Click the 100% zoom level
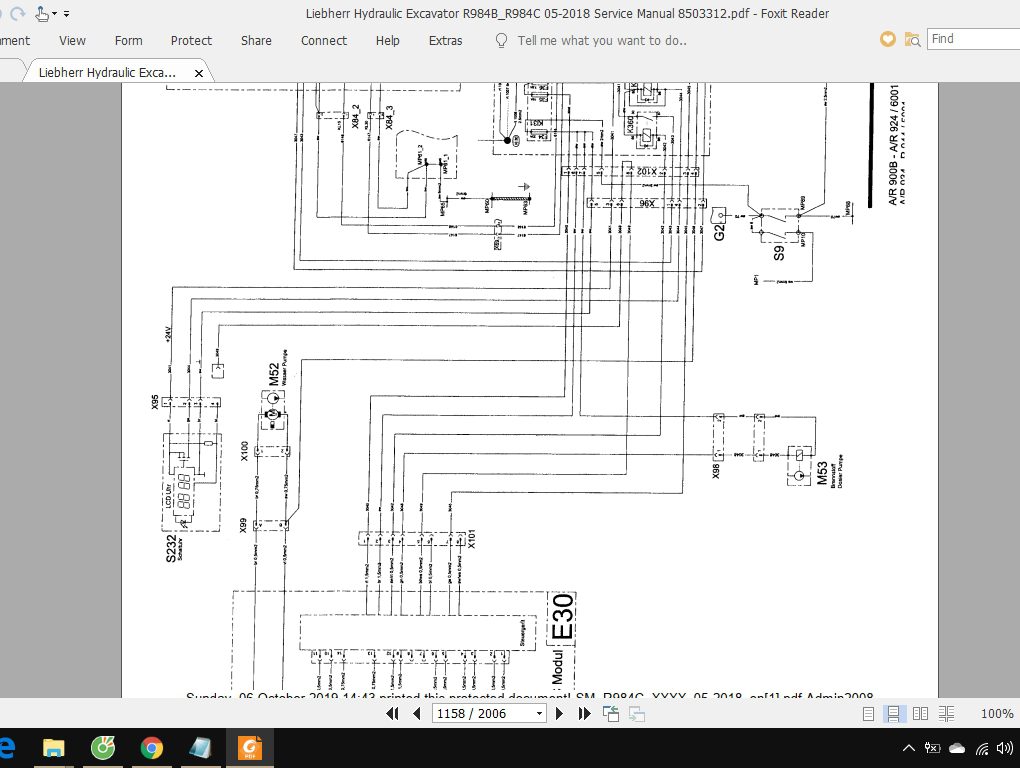The height and width of the screenshot is (768, 1020). pyautogui.click(x=997, y=714)
